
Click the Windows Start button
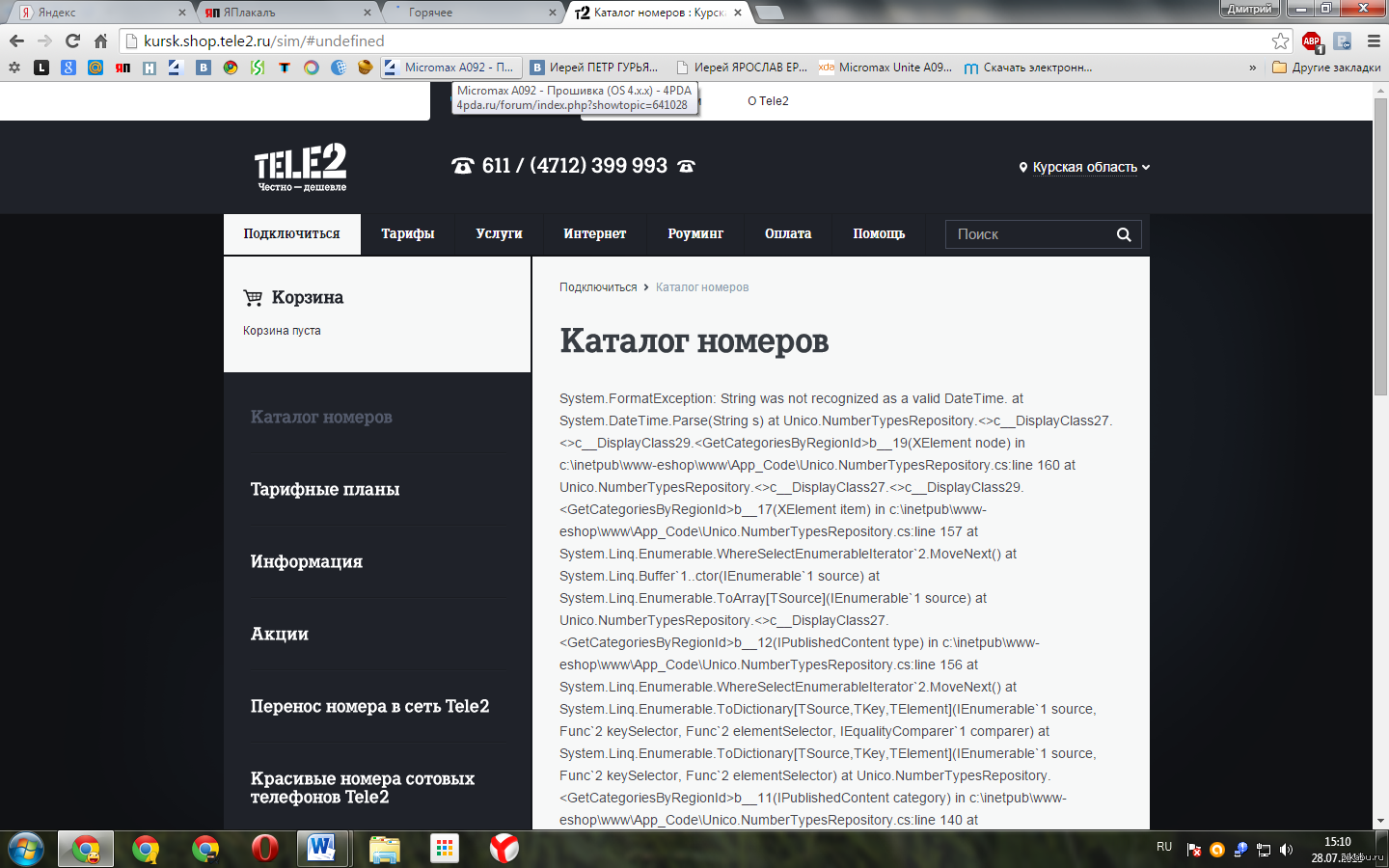26,849
